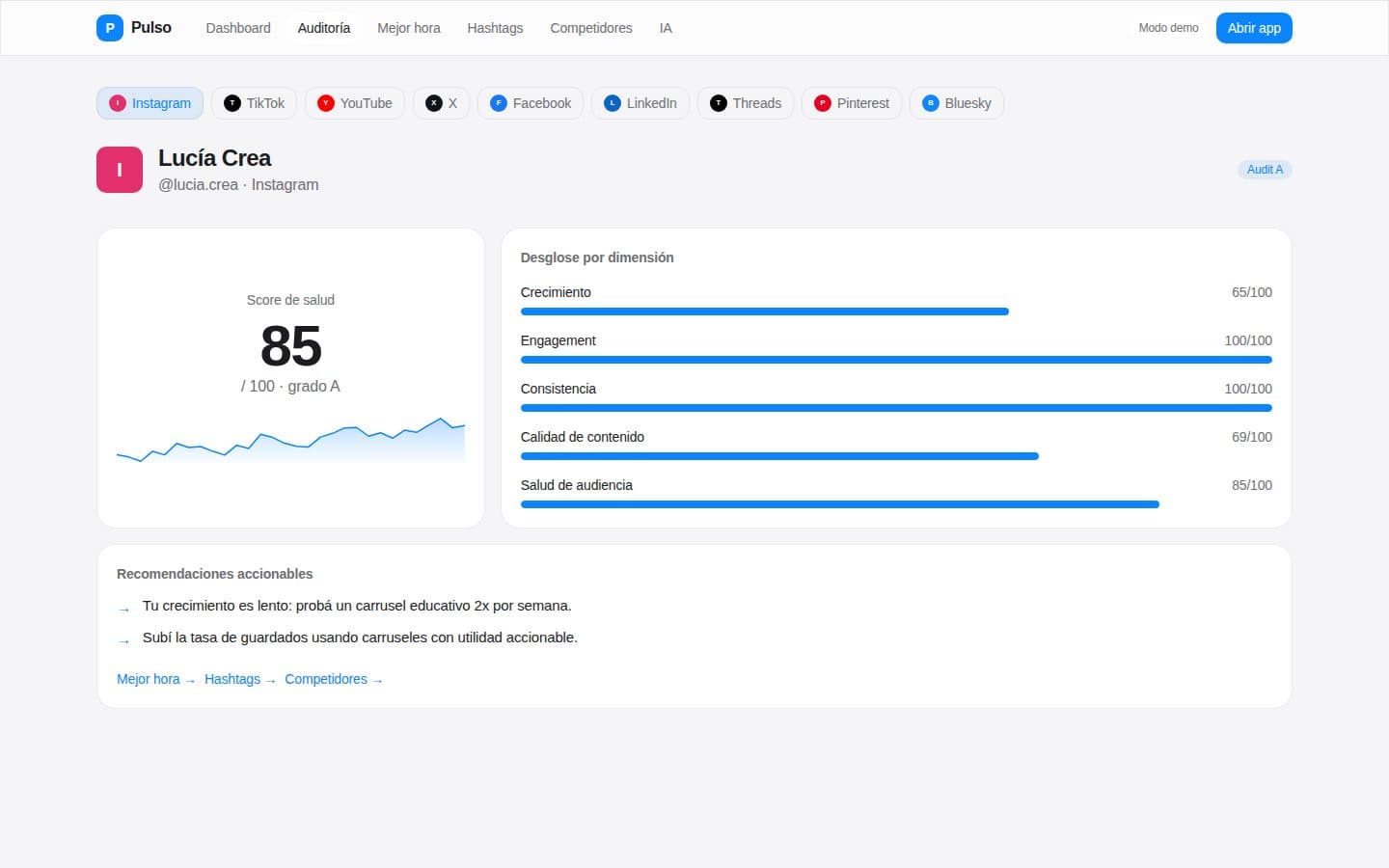Click the Mejor hora link in recommendations
The image size is (1389, 868).
pyautogui.click(x=156, y=679)
